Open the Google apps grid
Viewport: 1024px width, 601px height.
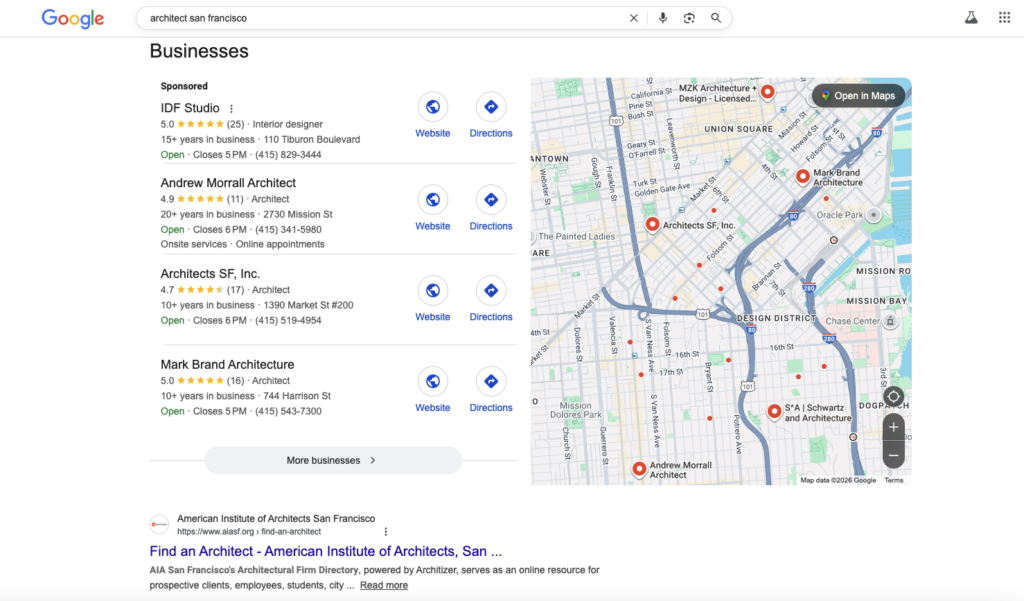(1004, 18)
